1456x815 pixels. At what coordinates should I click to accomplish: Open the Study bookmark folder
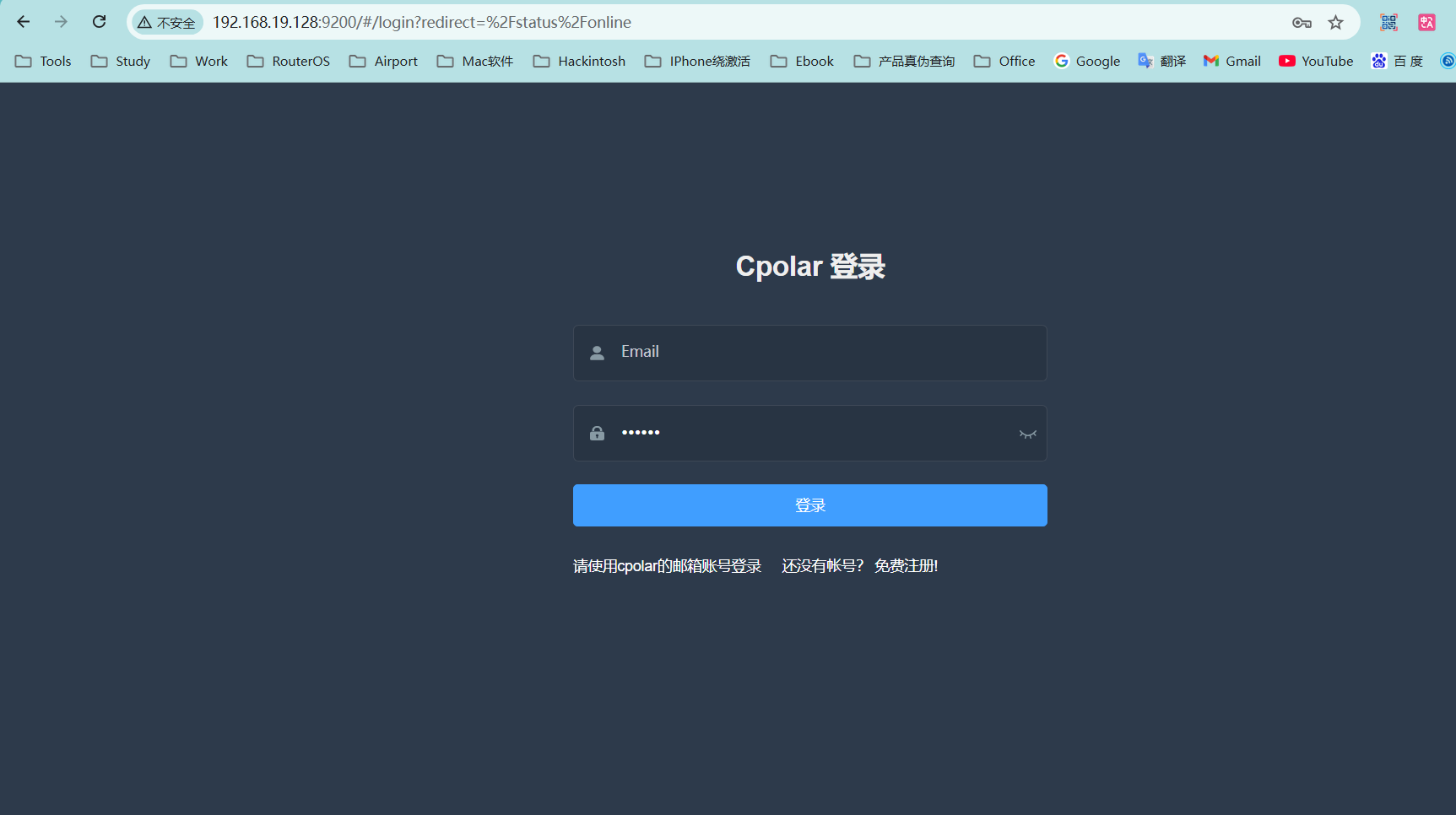point(121,61)
